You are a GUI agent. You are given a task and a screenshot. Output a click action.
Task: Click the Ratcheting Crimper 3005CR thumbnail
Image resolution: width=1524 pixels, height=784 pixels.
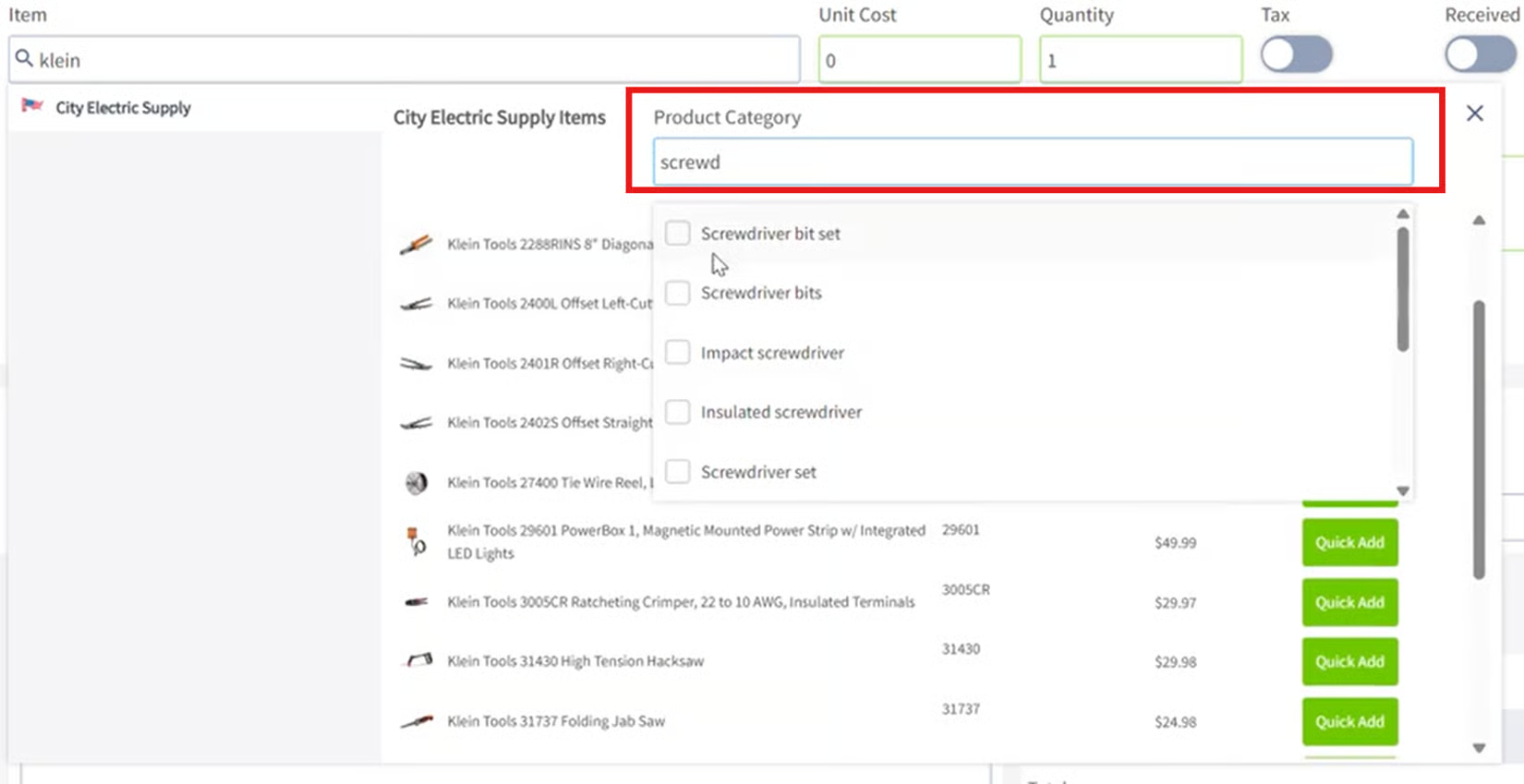click(x=416, y=602)
